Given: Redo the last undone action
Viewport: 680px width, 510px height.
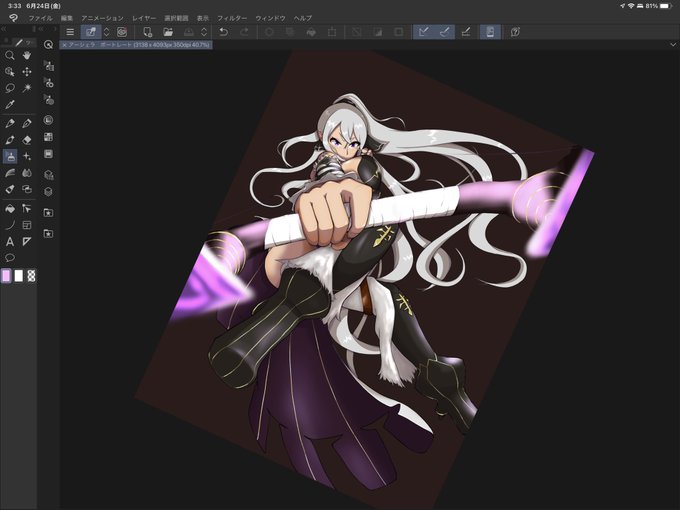Looking at the screenshot, I should 244,32.
